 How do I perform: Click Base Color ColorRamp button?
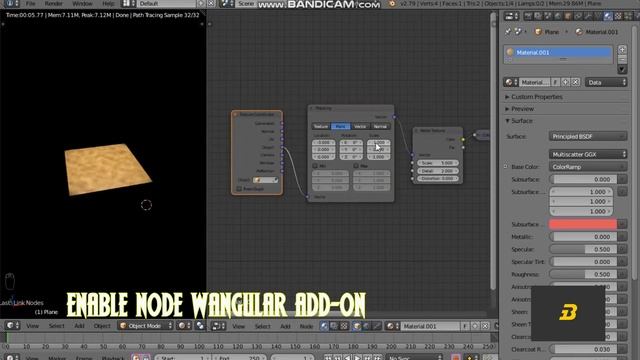(x=588, y=167)
